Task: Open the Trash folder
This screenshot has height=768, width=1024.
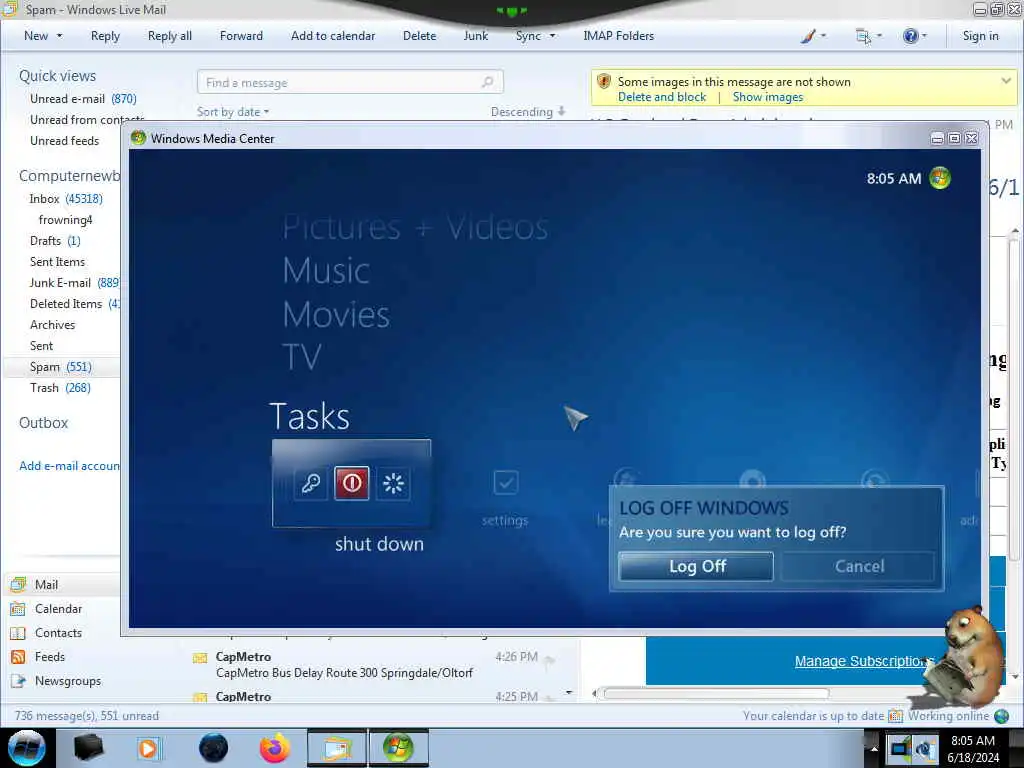Action: [60, 388]
